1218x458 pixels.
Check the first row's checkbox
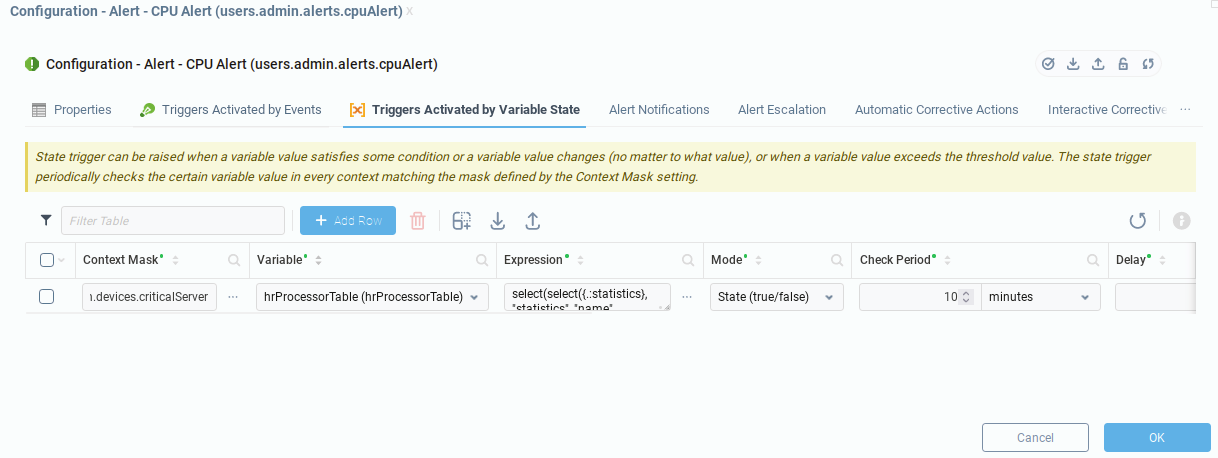click(x=46, y=297)
